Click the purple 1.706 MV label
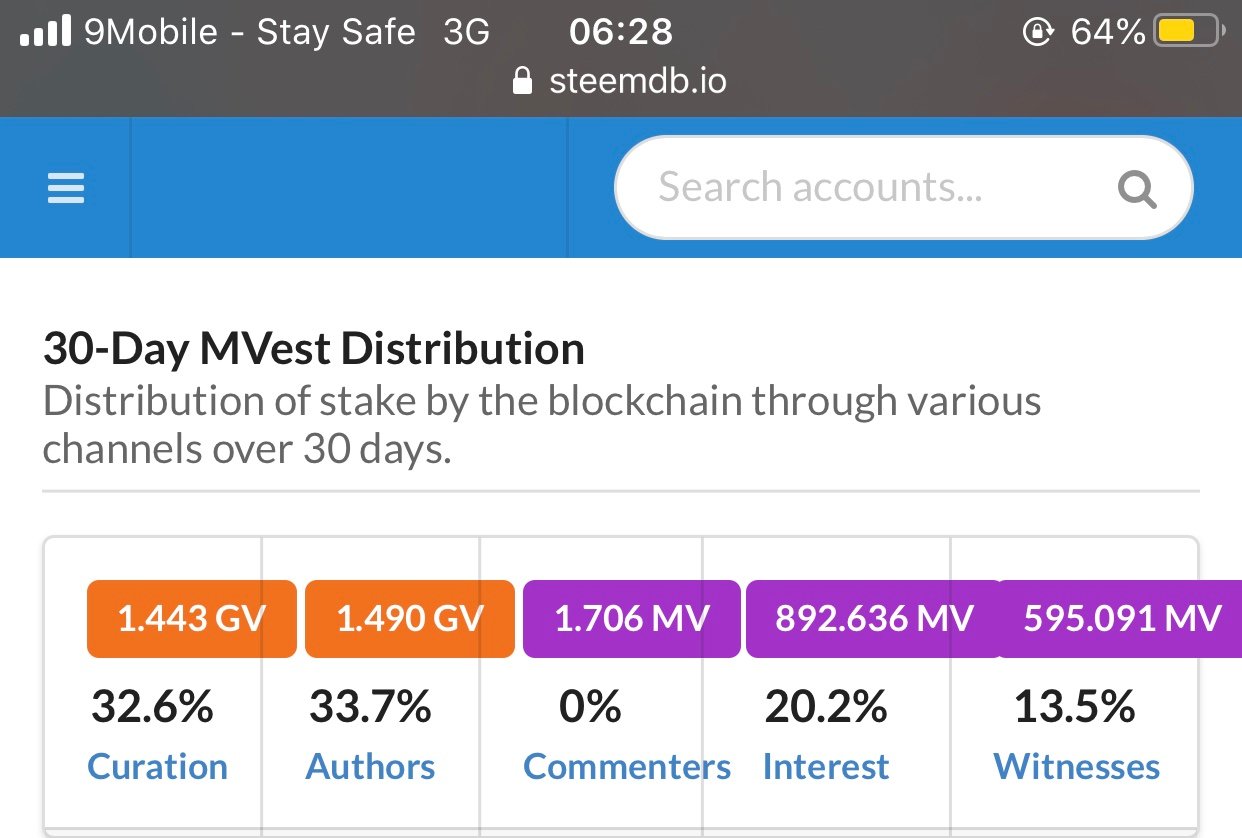Viewport: 1242px width, 838px height. 632,619
